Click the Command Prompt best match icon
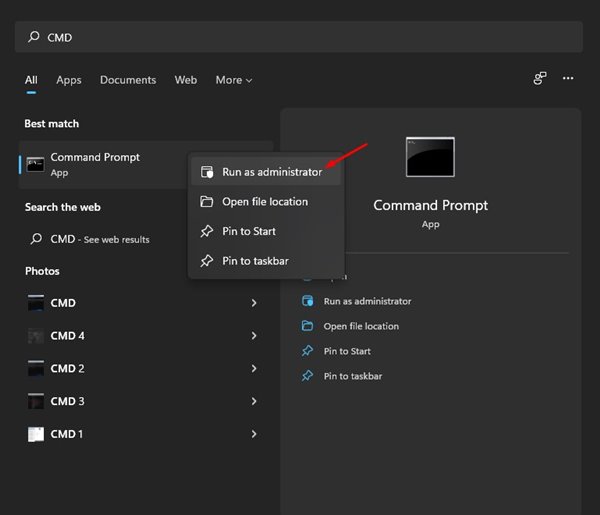 36,164
